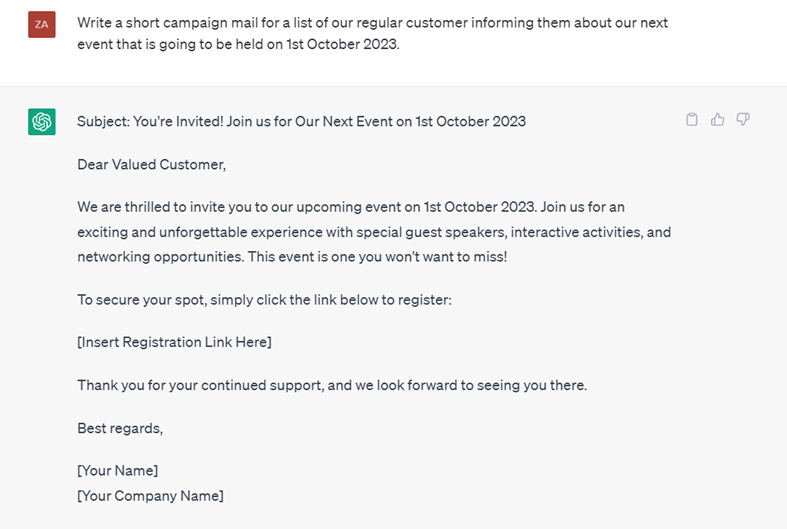Copy the response with the clipboard icon
787x529 pixels.
click(x=692, y=120)
